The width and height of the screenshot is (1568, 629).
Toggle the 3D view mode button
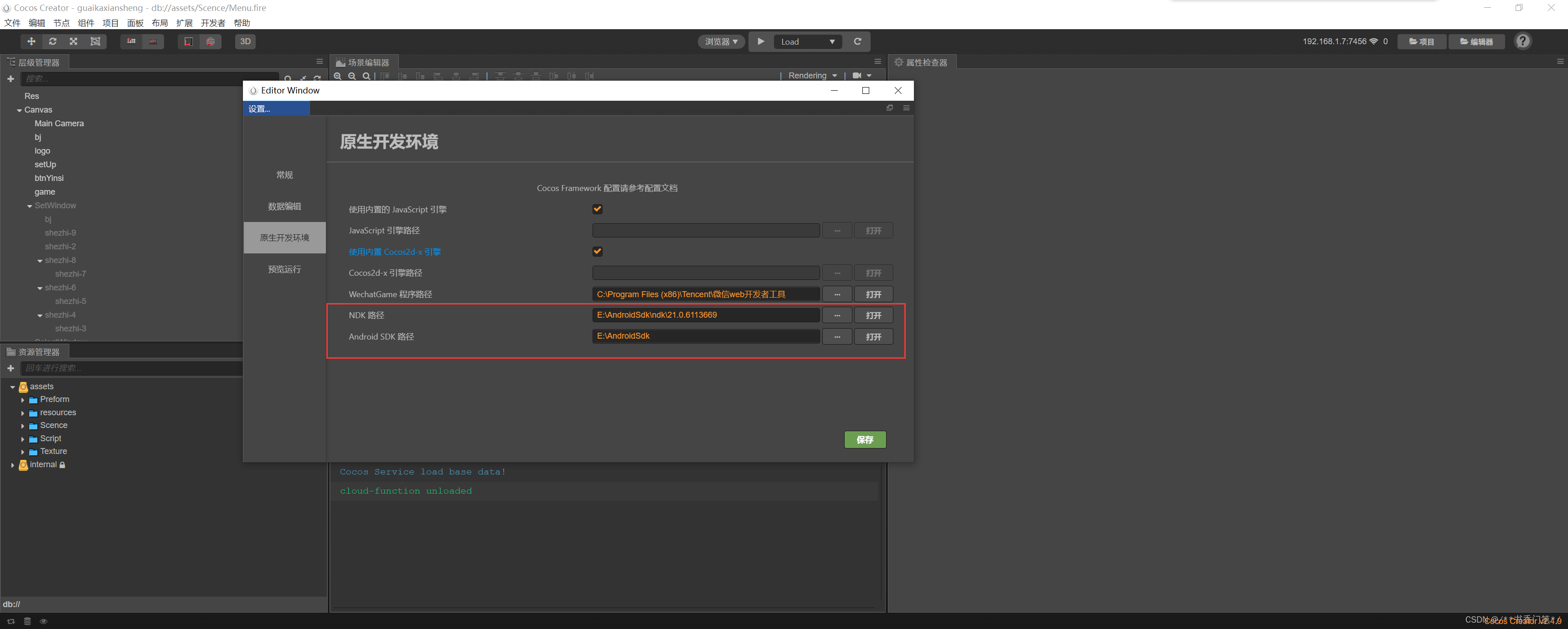(245, 41)
